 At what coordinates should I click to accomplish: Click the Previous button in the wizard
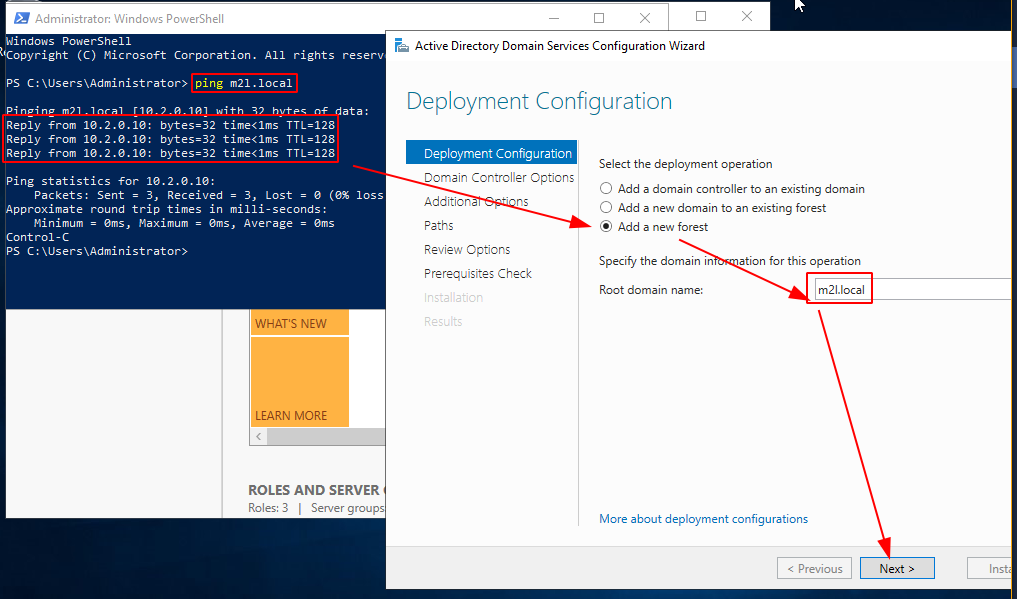click(x=814, y=569)
